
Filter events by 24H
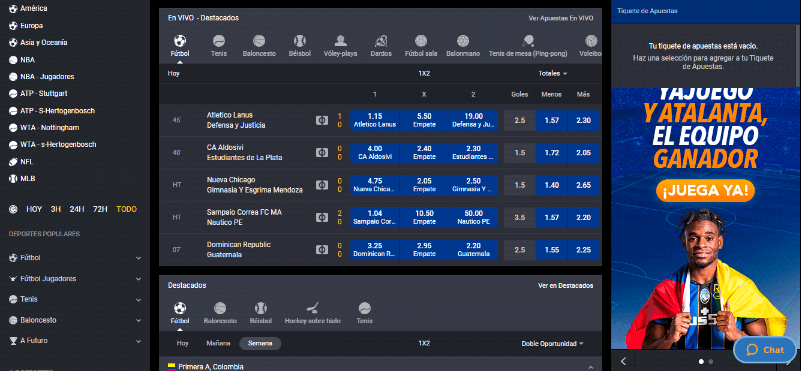point(77,209)
